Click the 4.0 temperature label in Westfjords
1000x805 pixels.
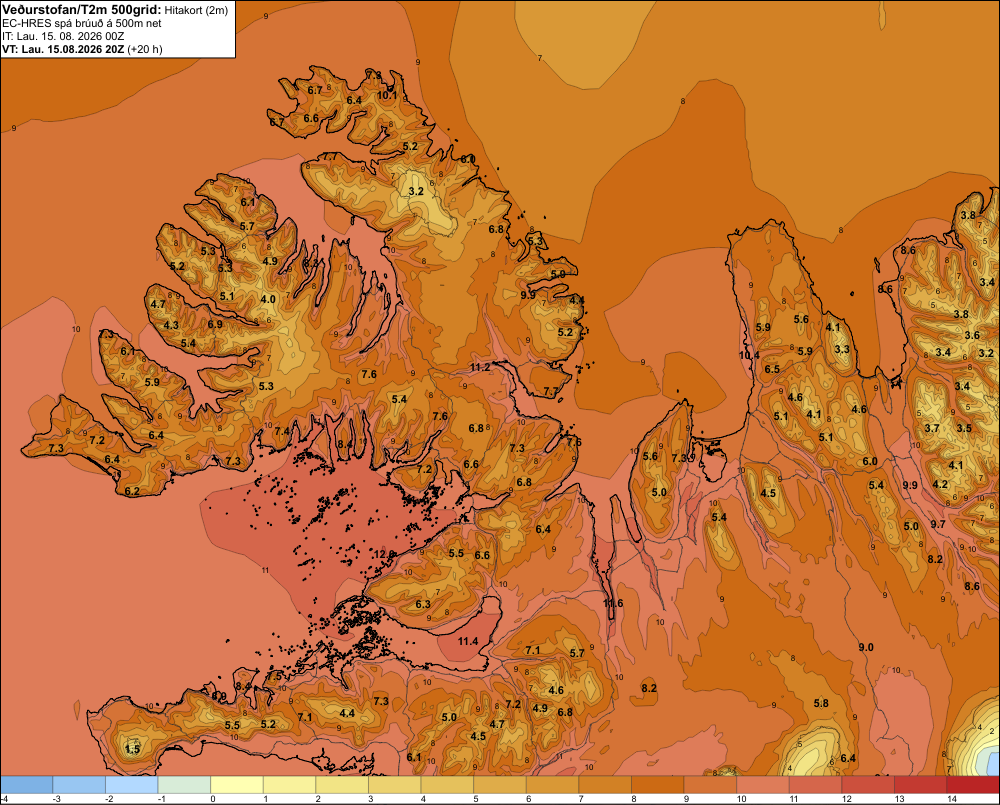(268, 299)
